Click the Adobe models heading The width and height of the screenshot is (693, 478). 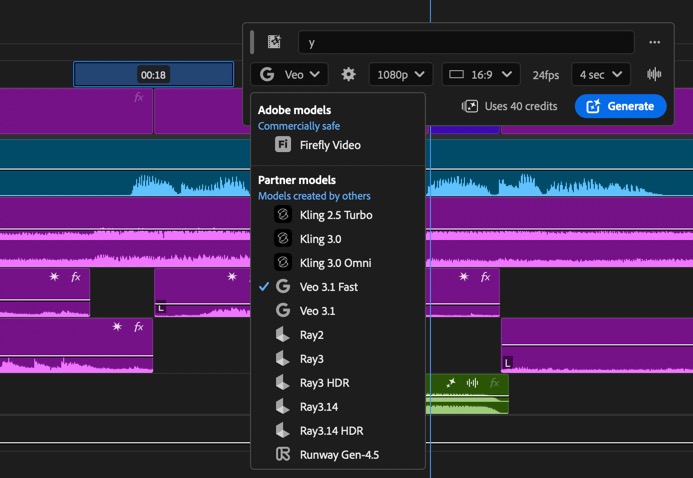(294, 110)
